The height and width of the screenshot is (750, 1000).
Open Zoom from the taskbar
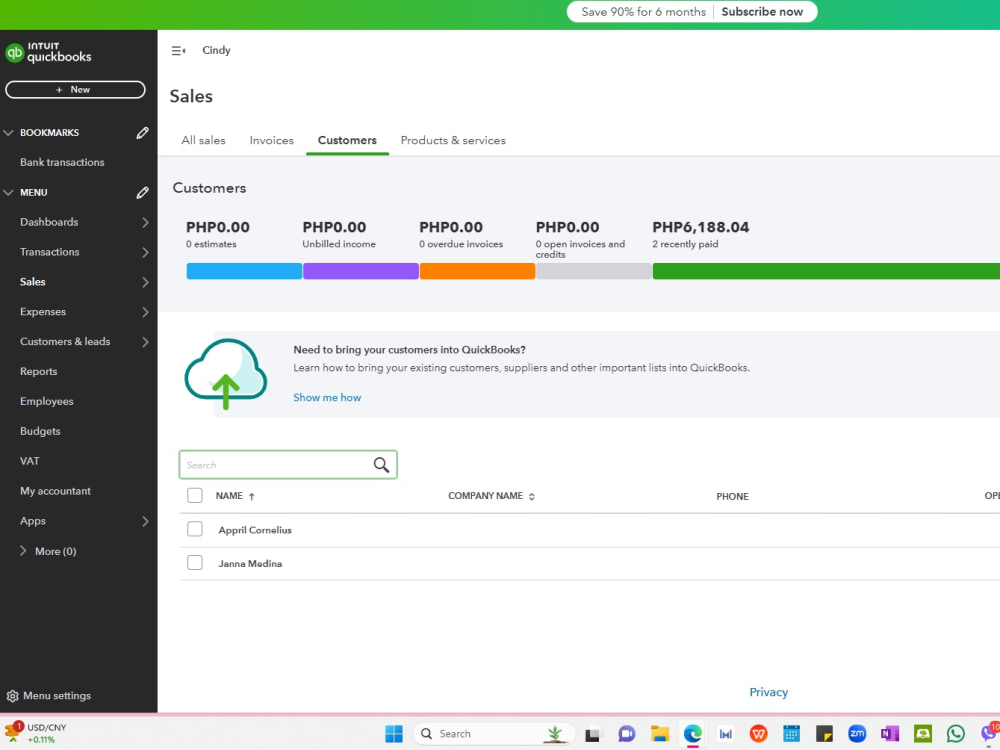(x=857, y=734)
